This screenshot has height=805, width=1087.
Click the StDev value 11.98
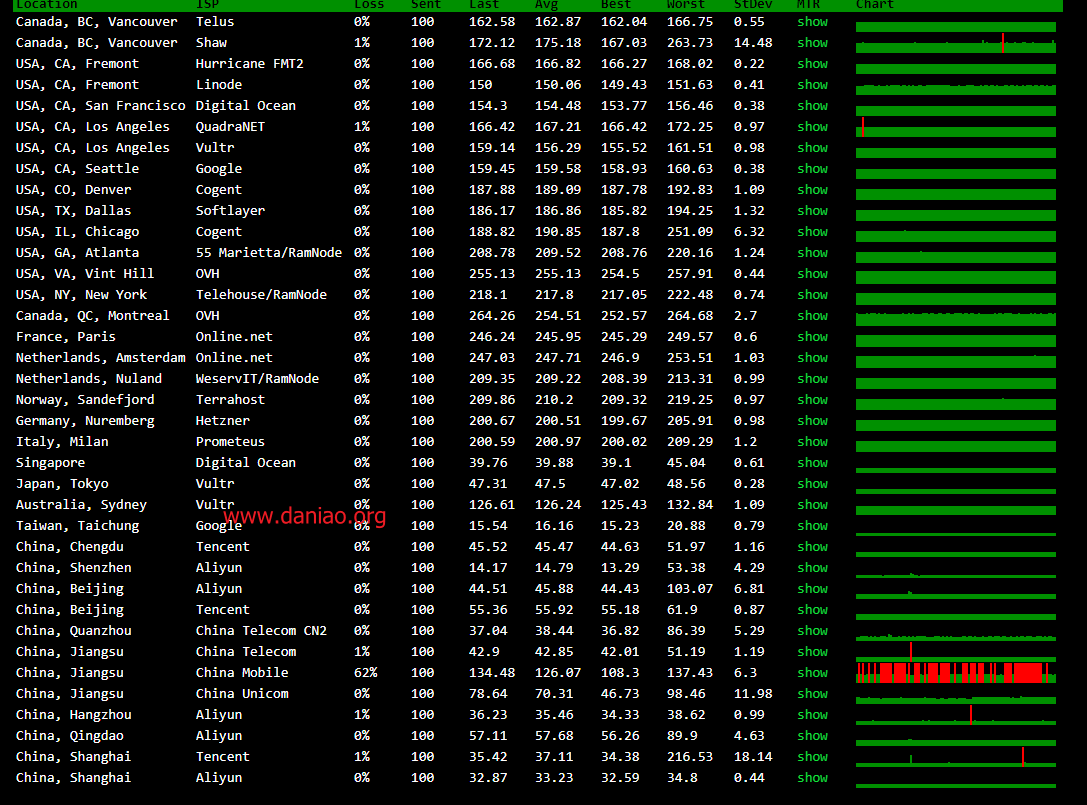753,693
